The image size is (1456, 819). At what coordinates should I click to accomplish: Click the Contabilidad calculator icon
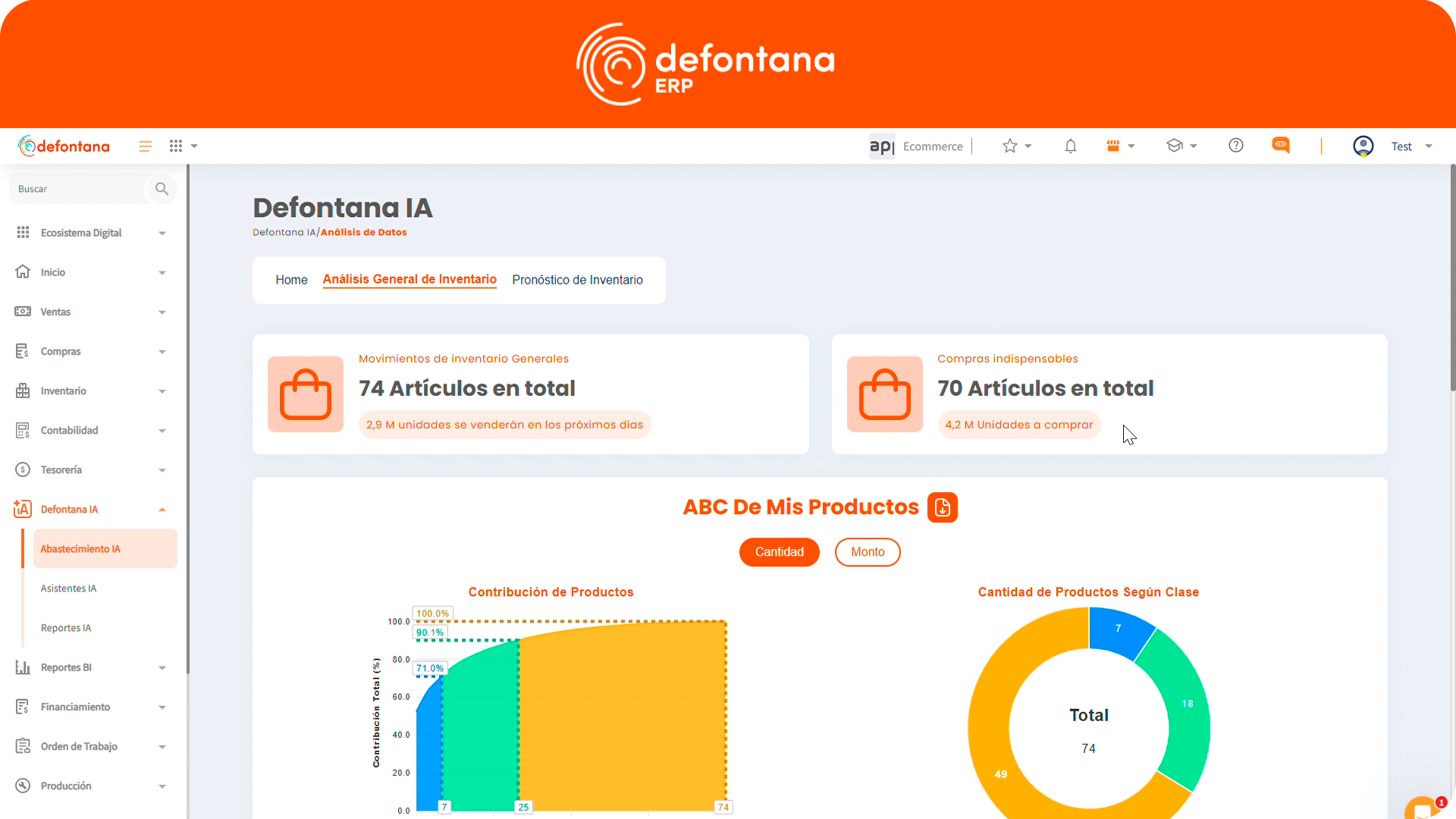point(23,430)
